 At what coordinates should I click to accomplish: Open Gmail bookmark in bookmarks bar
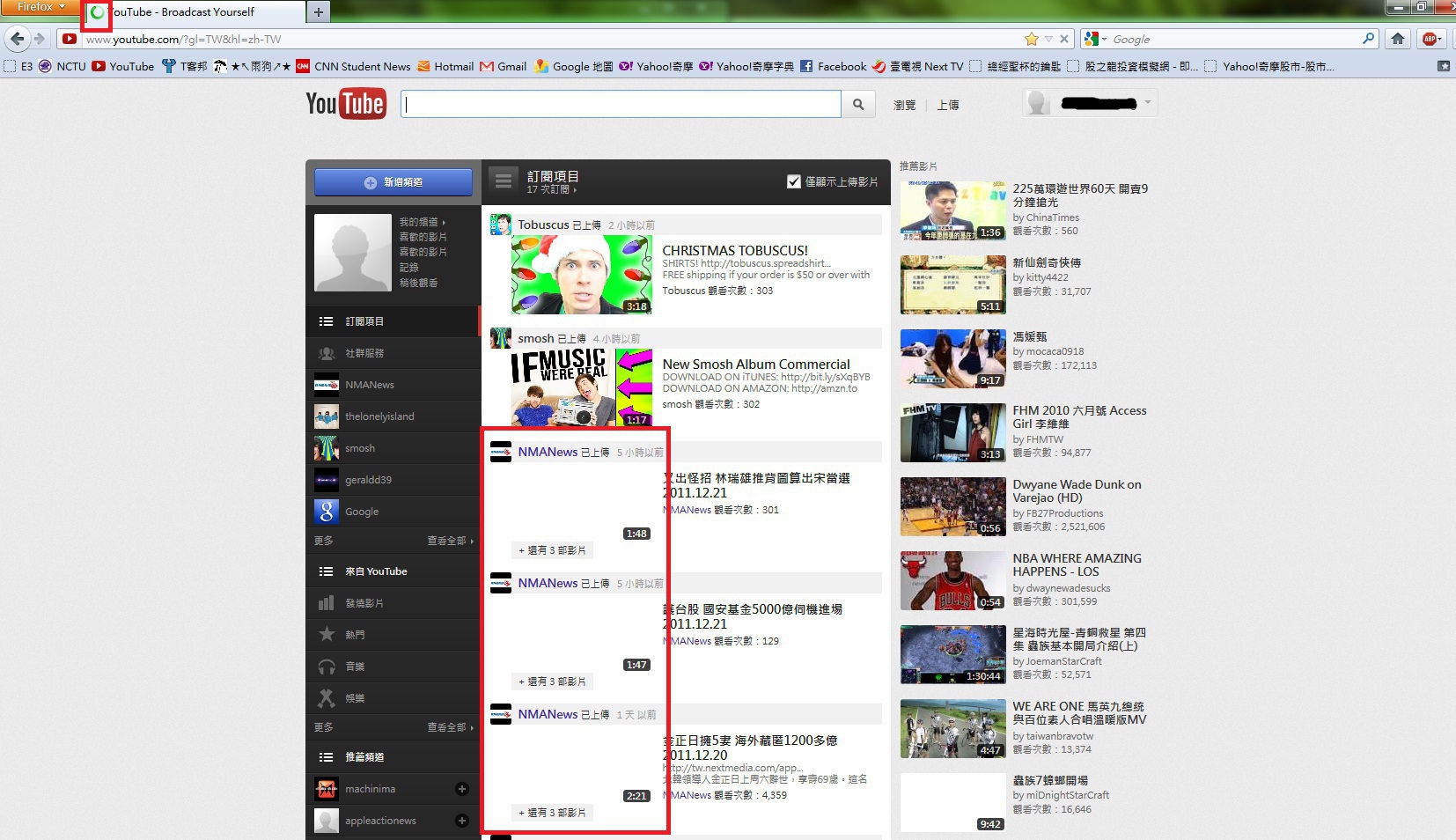click(504, 66)
